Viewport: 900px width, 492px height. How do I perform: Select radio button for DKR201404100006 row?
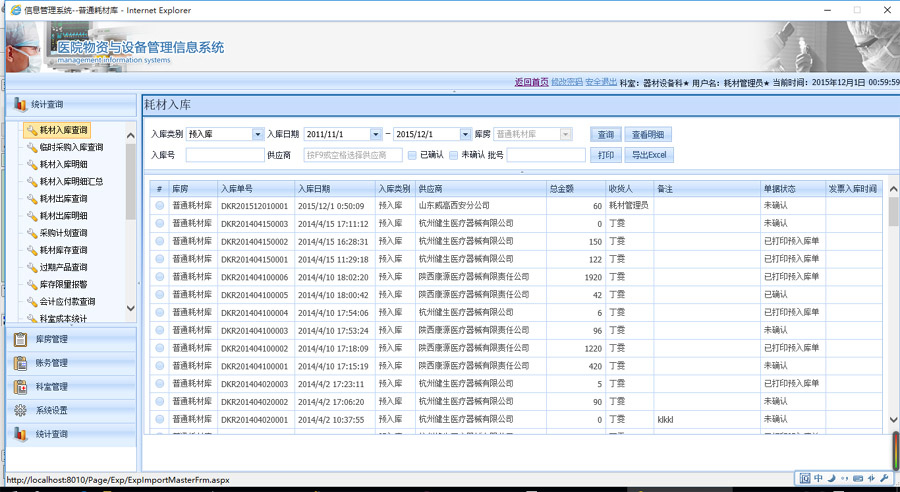[160, 277]
